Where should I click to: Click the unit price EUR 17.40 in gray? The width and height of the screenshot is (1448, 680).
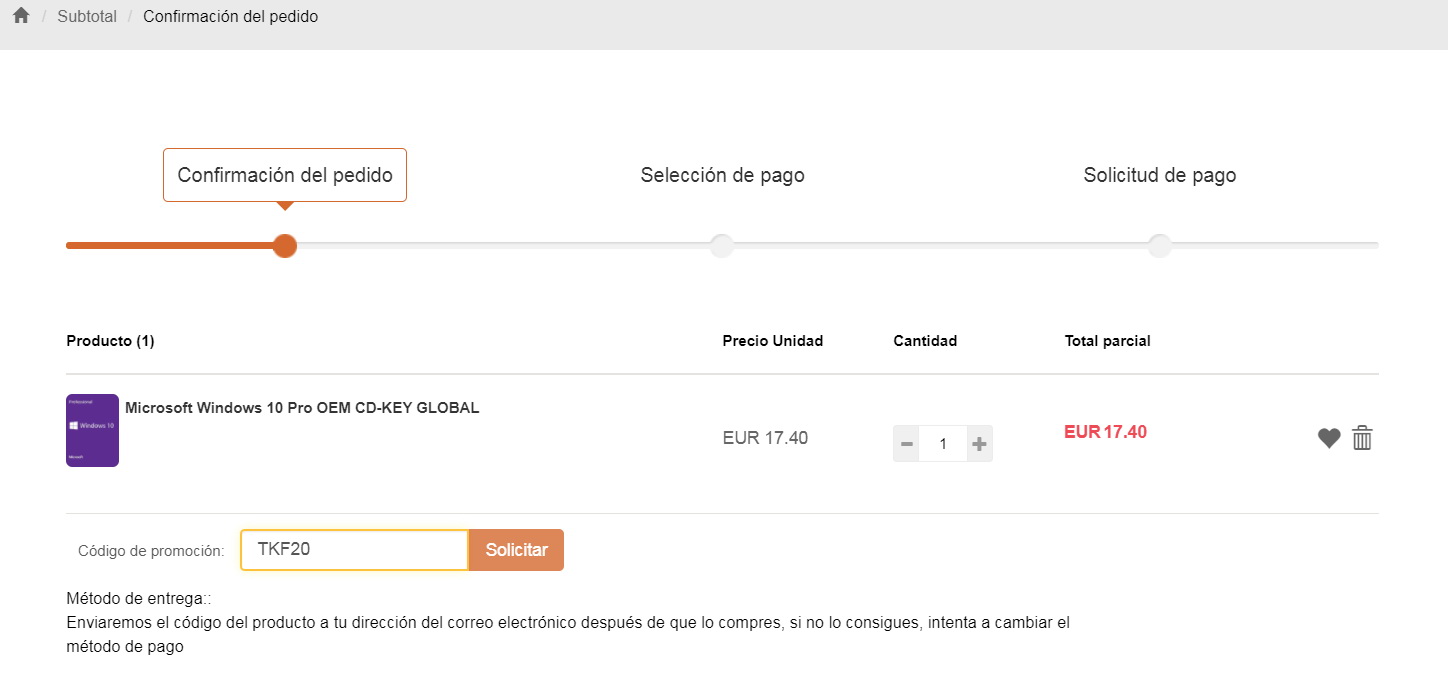765,438
